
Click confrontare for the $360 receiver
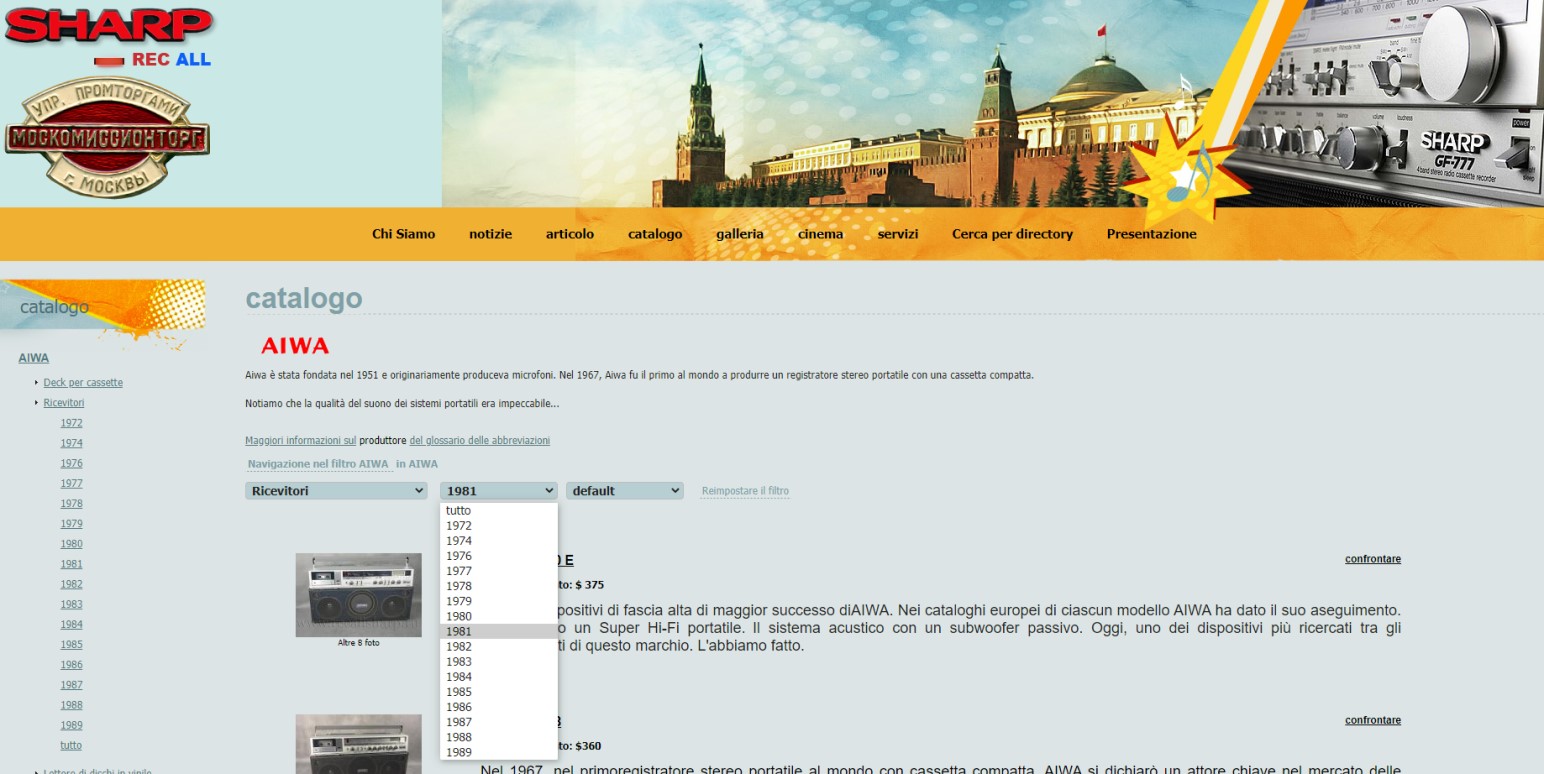(x=1373, y=720)
